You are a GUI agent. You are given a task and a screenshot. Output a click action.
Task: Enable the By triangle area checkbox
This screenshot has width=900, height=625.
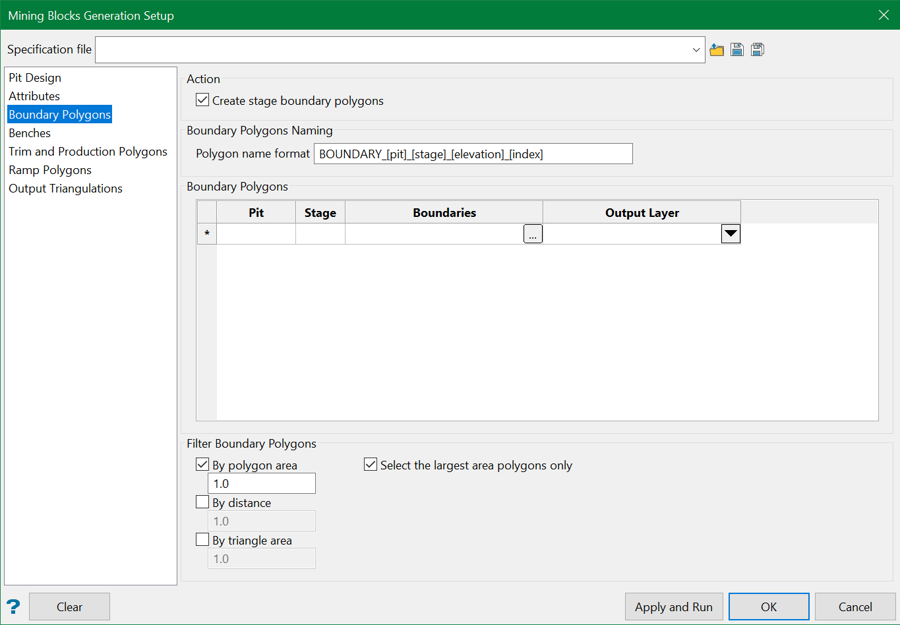pos(203,540)
